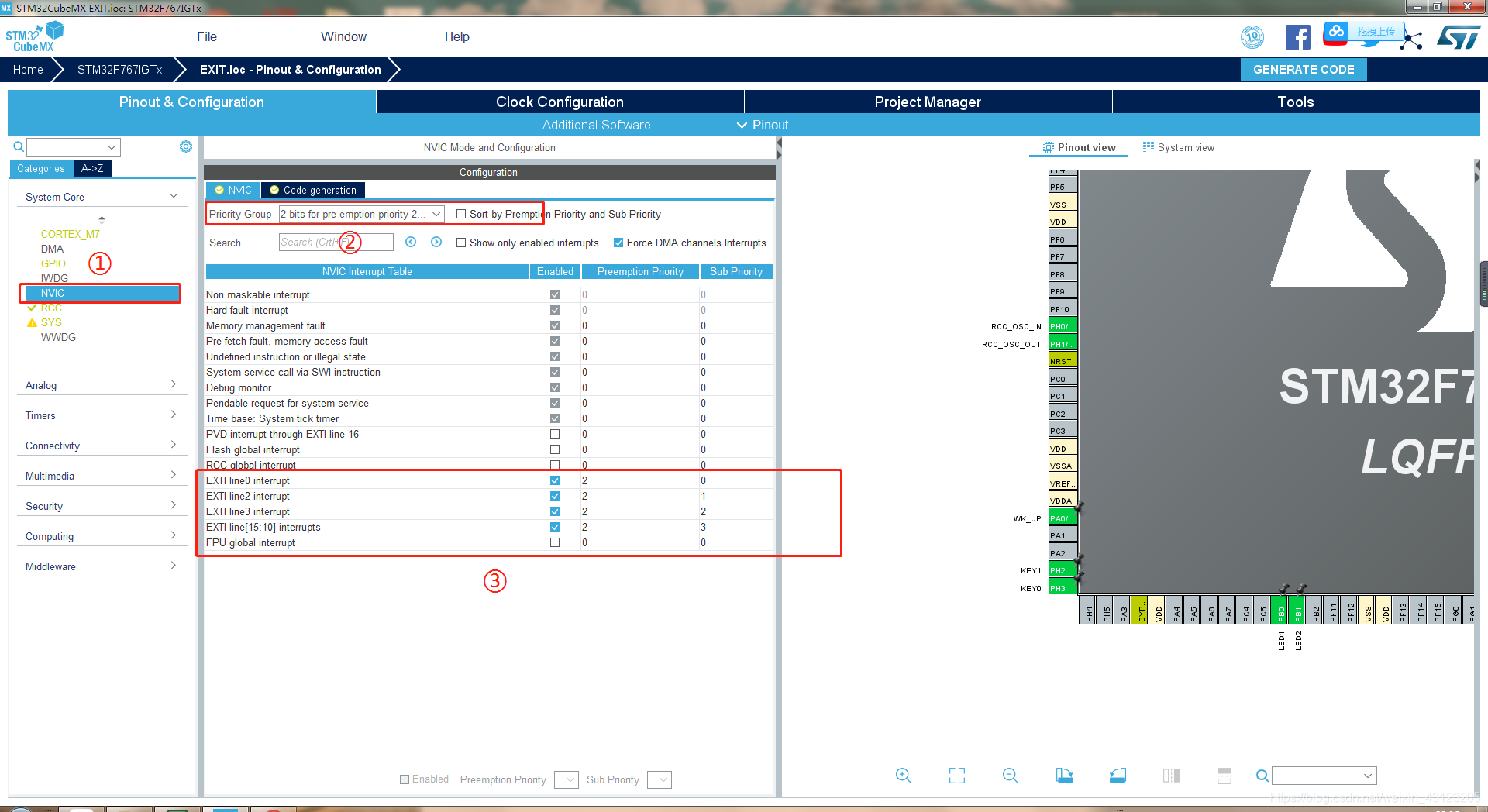Open Additional Software
1488x812 pixels.
pyautogui.click(x=596, y=125)
